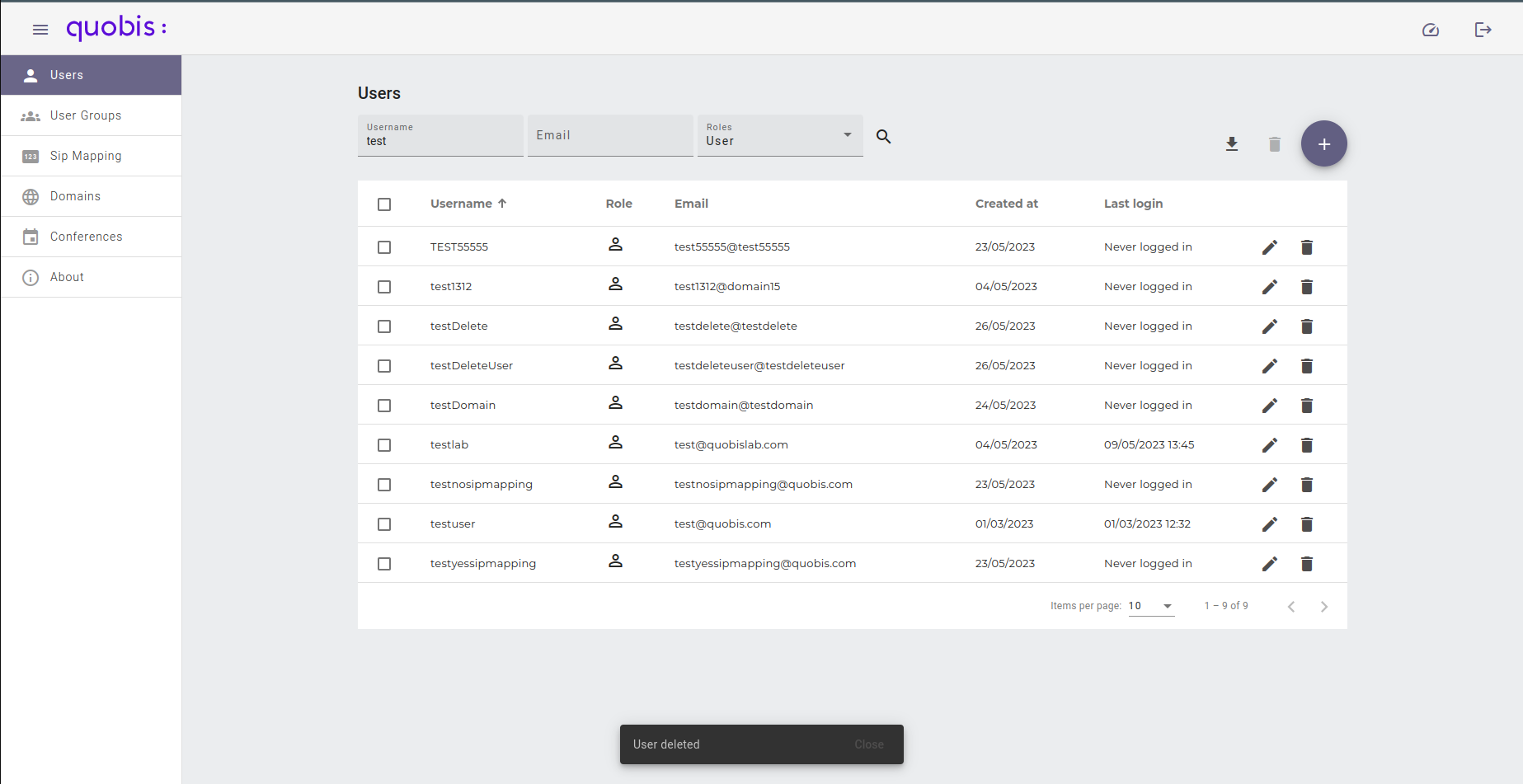
Task: Edit the testlab user
Action: click(x=1270, y=445)
